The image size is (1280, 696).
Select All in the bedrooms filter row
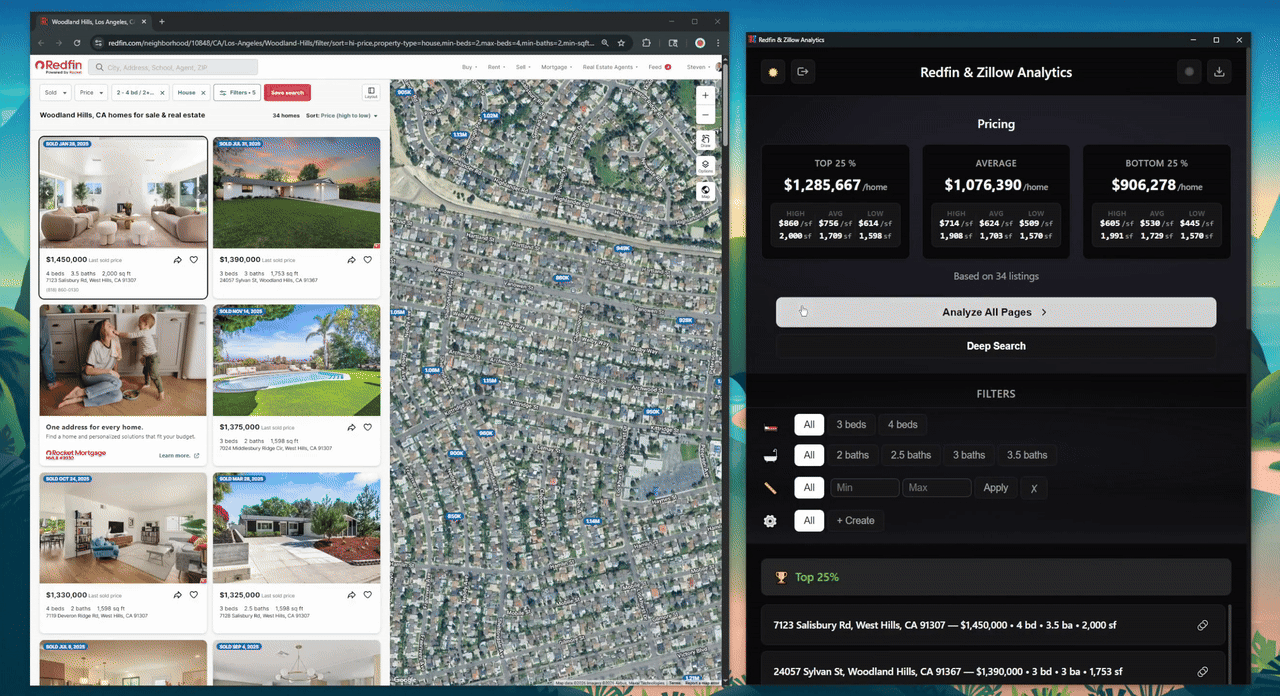coord(809,424)
